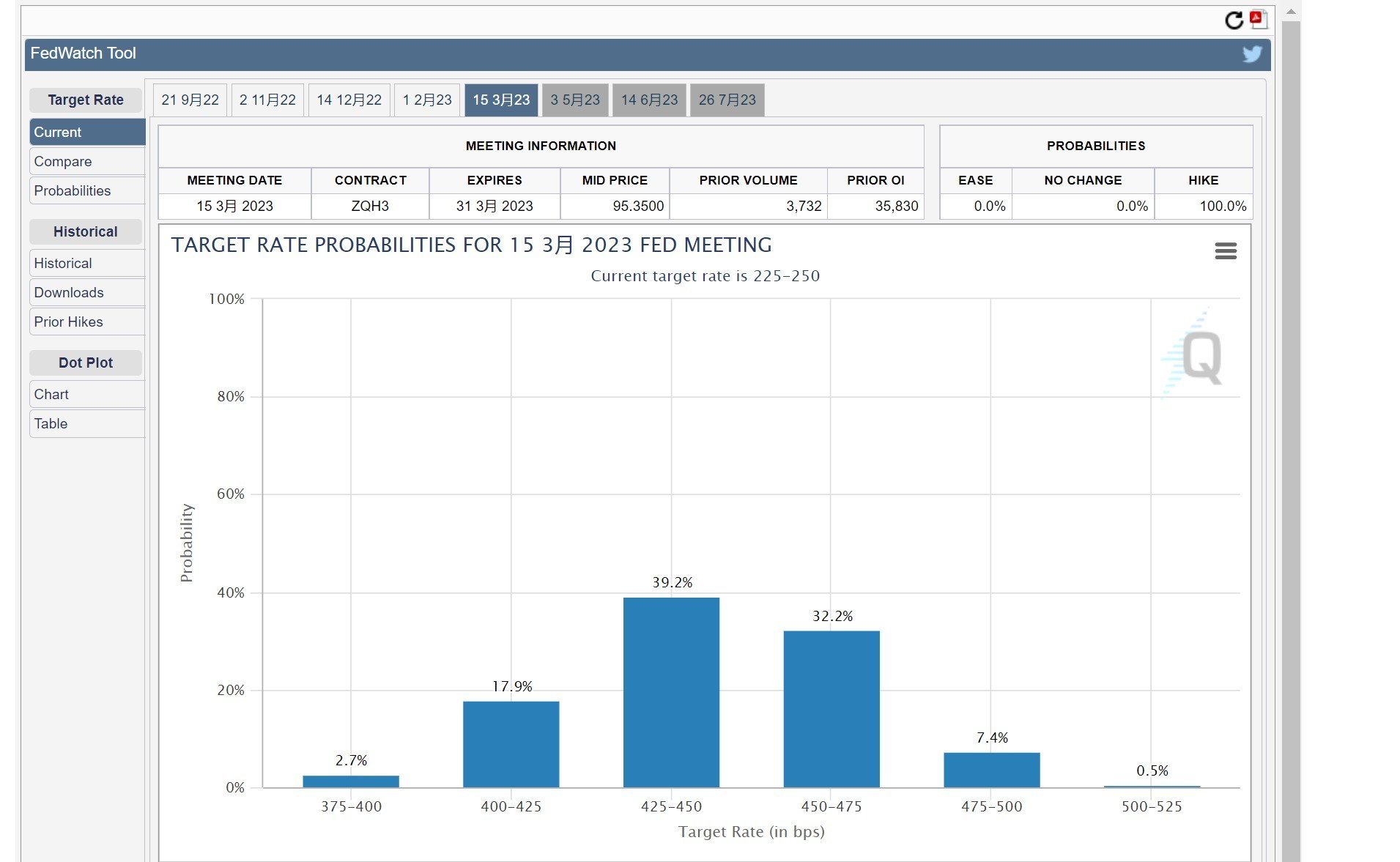This screenshot has width=1400, height=862.
Task: Select the 21 9月22 meeting tab
Action: pos(190,100)
